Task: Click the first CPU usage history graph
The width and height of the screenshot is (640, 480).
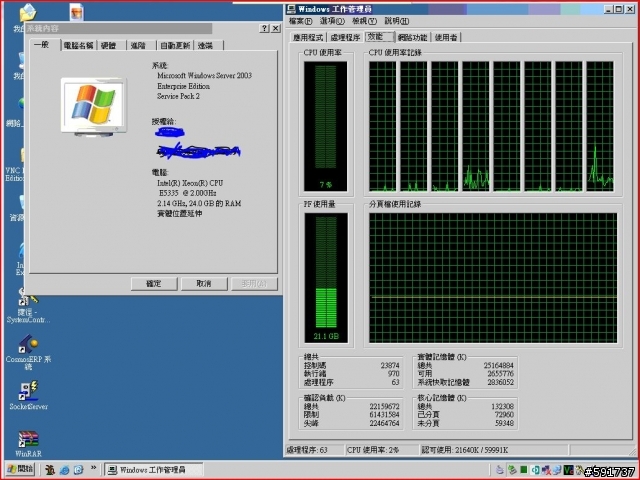Action: (382, 126)
